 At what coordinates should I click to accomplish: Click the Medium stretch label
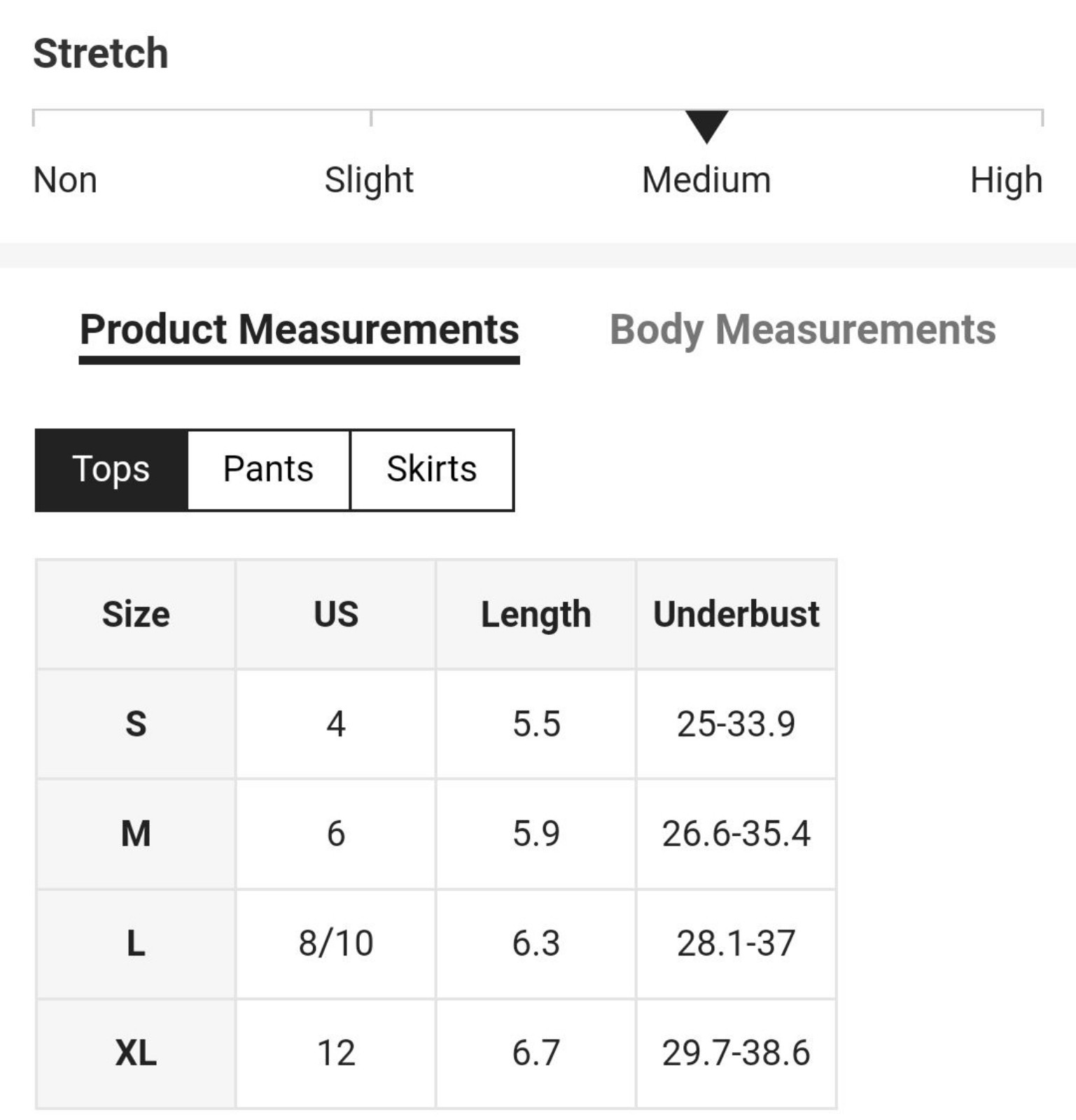pos(706,180)
